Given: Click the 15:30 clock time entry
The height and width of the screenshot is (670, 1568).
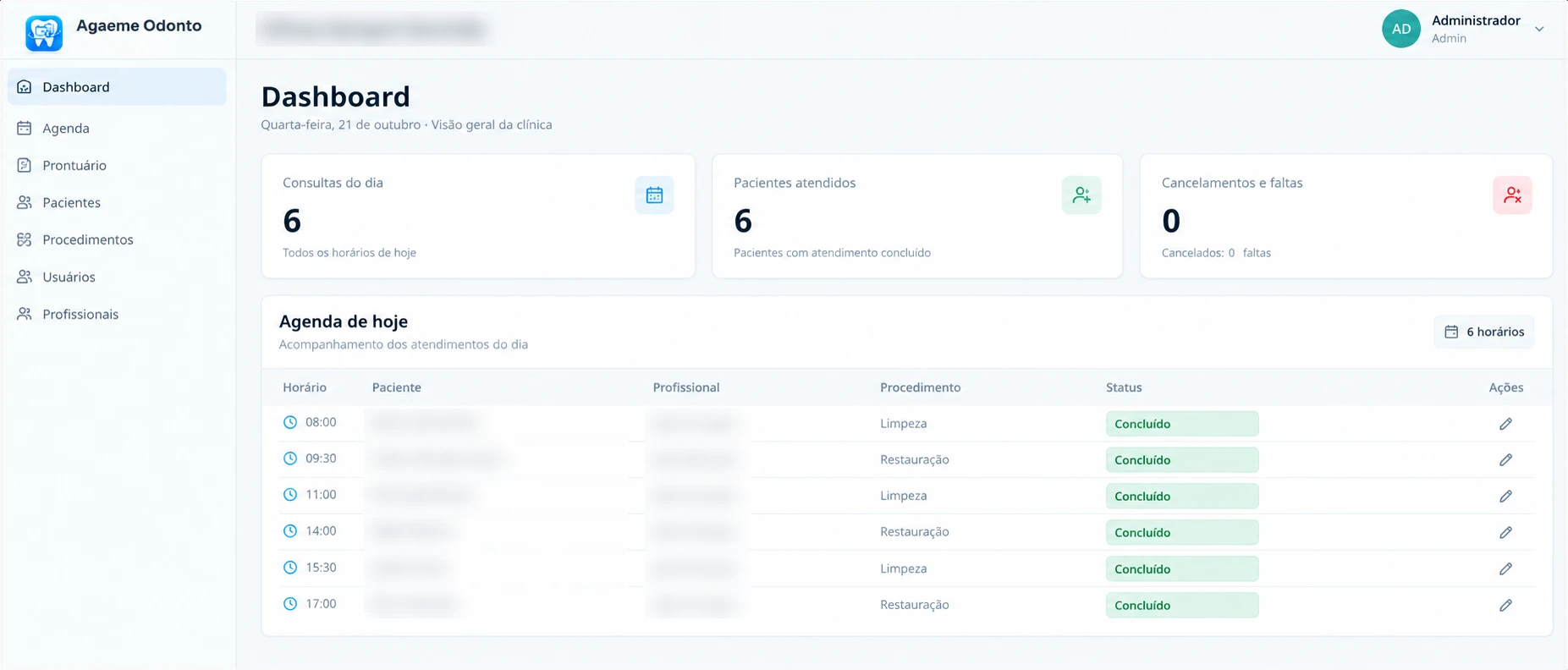Looking at the screenshot, I should click(x=310, y=568).
